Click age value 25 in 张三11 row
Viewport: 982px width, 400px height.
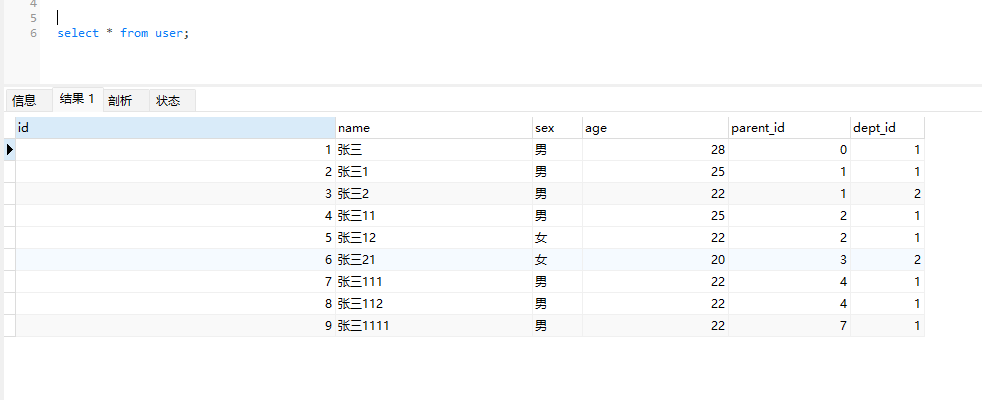click(x=655, y=215)
